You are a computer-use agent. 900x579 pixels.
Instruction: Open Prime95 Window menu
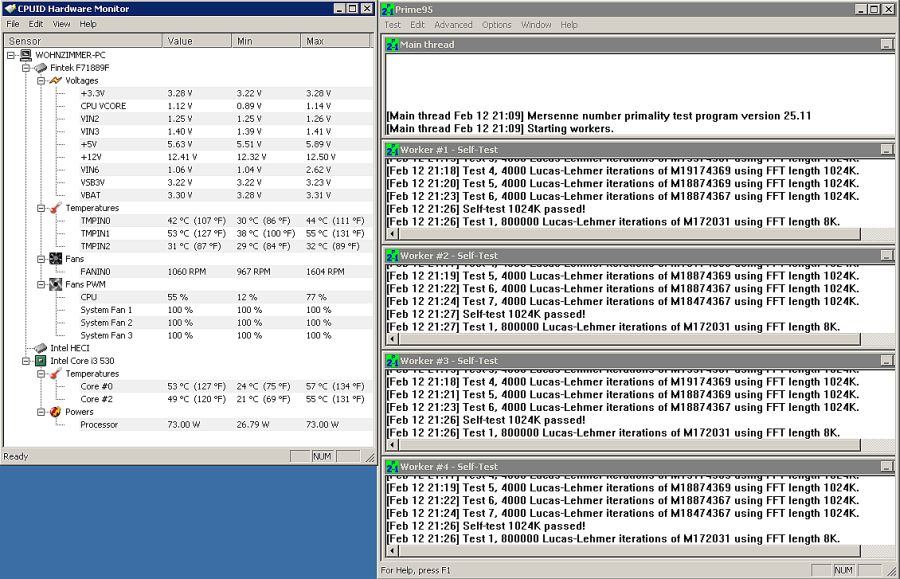click(x=536, y=25)
